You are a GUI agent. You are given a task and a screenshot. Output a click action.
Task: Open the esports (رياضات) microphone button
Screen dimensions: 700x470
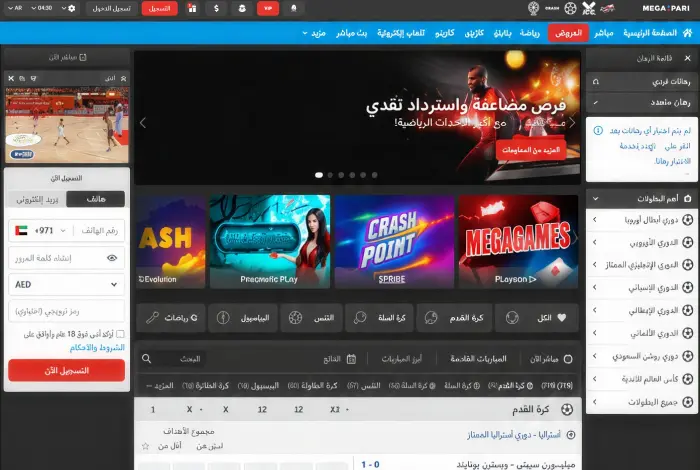click(171, 318)
